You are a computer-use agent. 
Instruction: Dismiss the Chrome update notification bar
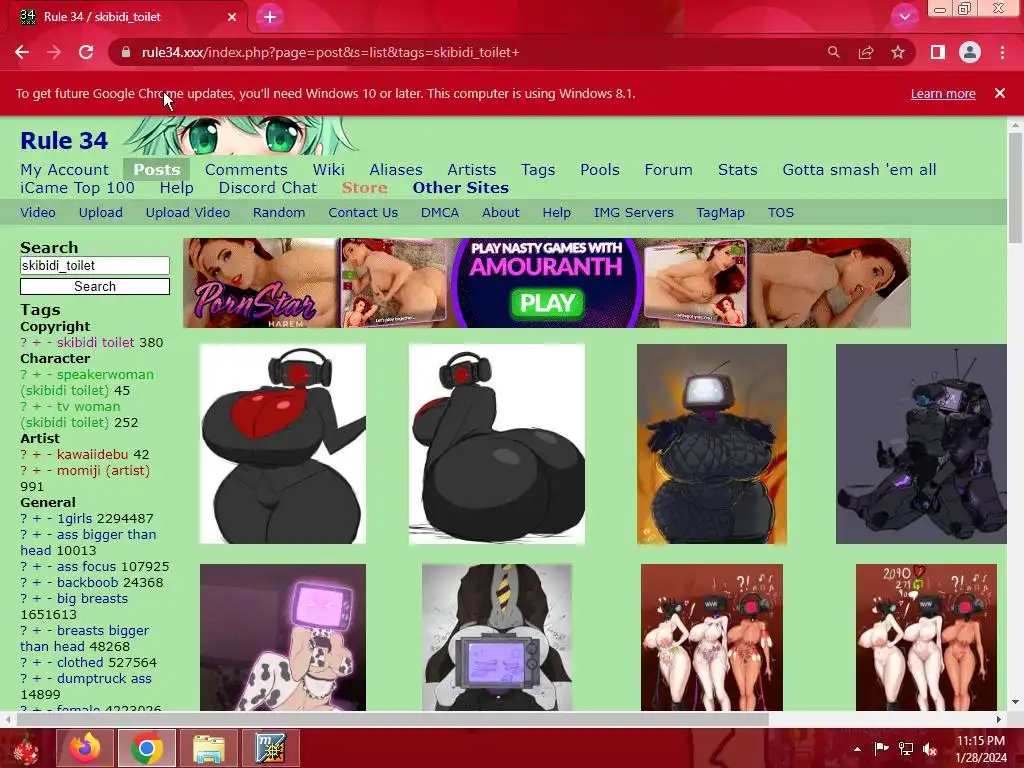pos(1000,93)
